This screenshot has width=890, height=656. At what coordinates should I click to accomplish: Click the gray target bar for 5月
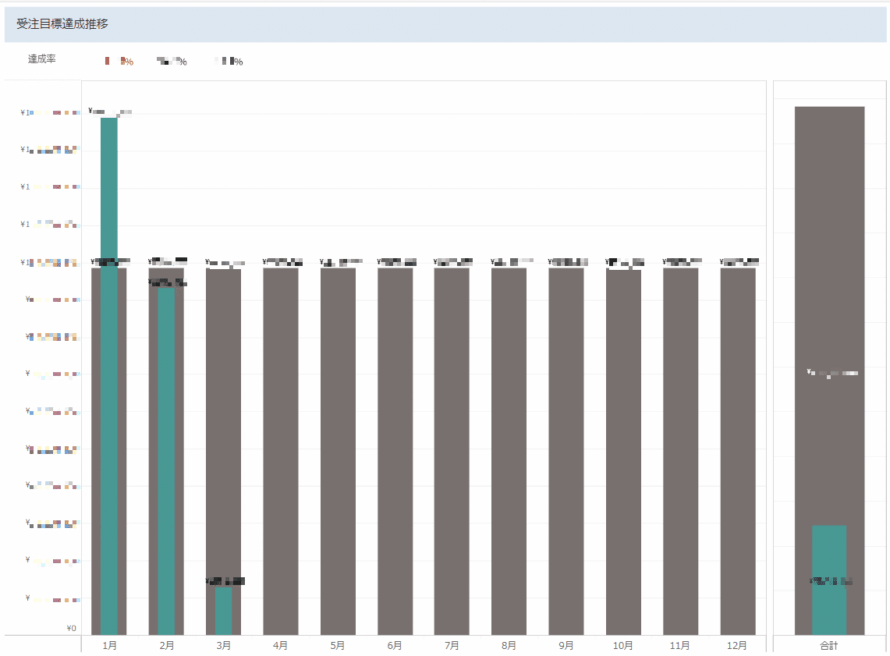[338, 450]
